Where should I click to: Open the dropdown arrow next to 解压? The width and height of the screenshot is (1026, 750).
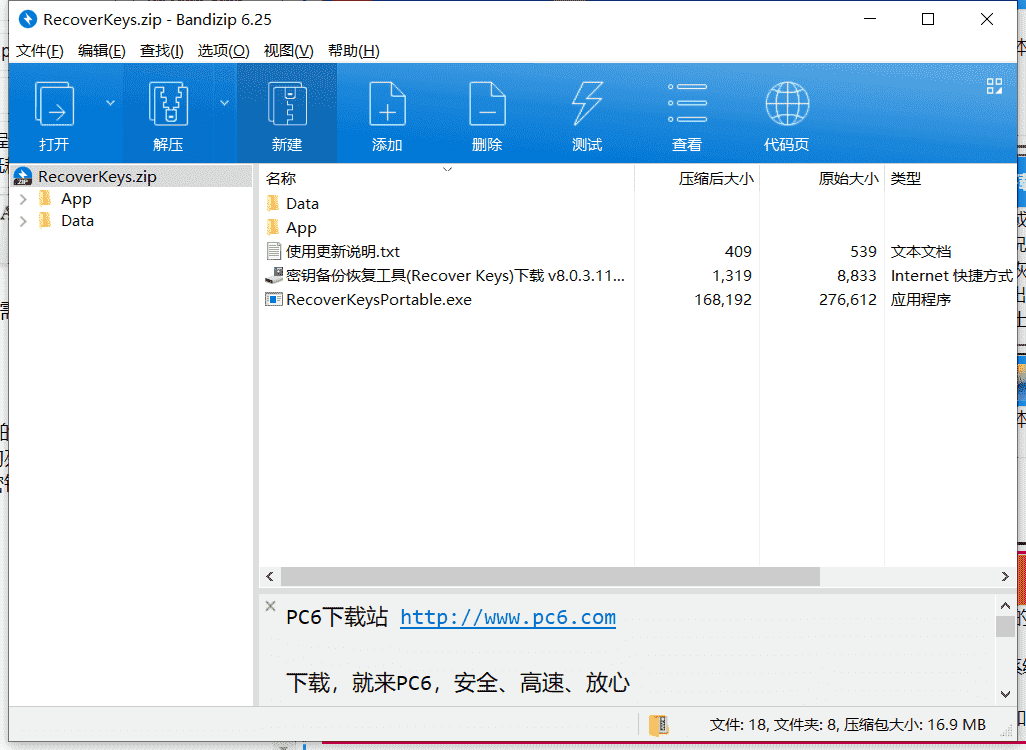point(224,103)
